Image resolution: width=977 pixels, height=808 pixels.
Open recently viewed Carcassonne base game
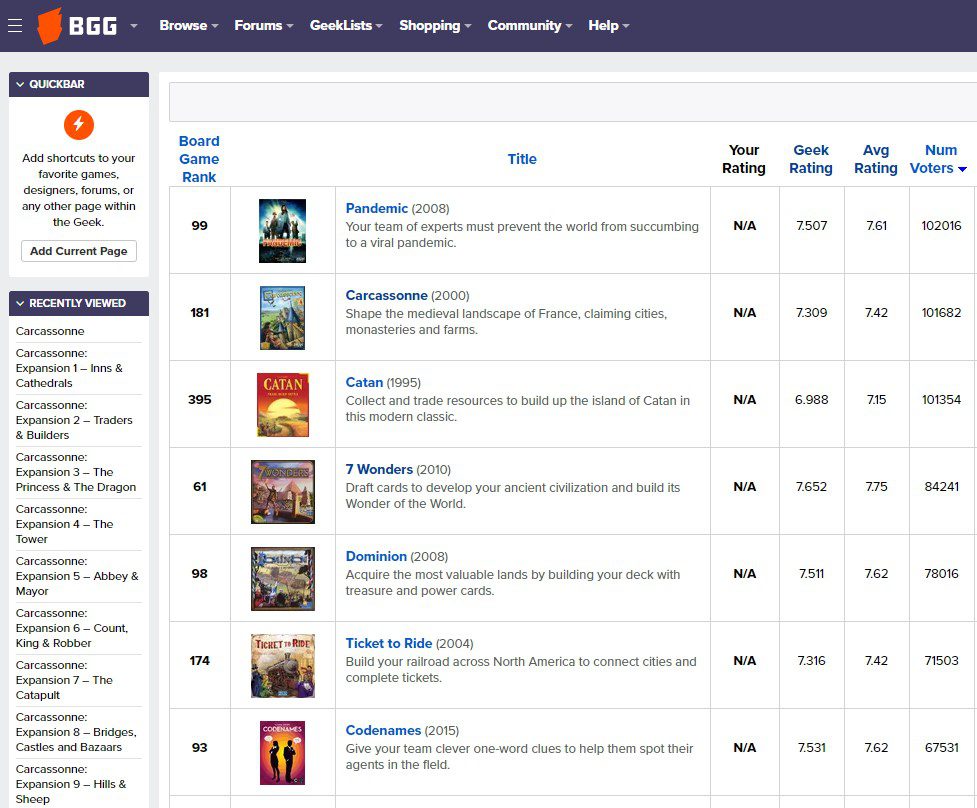[50, 331]
